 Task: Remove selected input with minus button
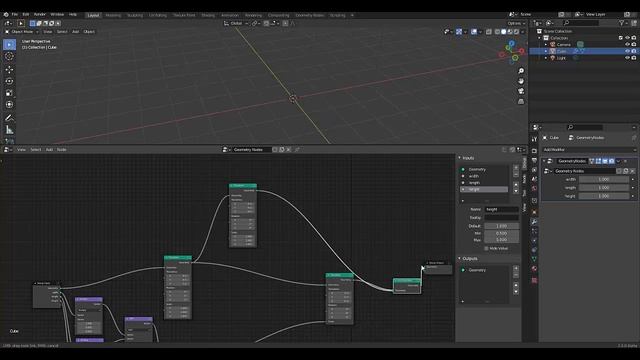tap(516, 174)
